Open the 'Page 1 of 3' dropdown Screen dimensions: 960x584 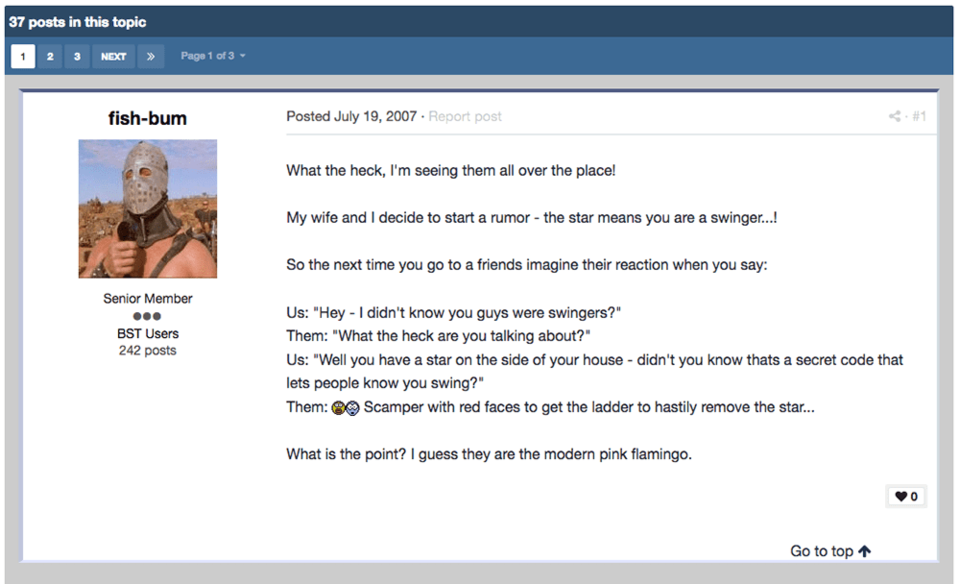[x=213, y=56]
